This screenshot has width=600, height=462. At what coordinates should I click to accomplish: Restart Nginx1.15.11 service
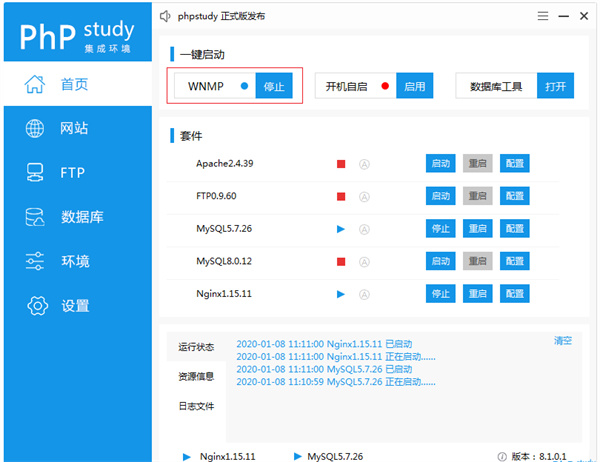pos(478,294)
